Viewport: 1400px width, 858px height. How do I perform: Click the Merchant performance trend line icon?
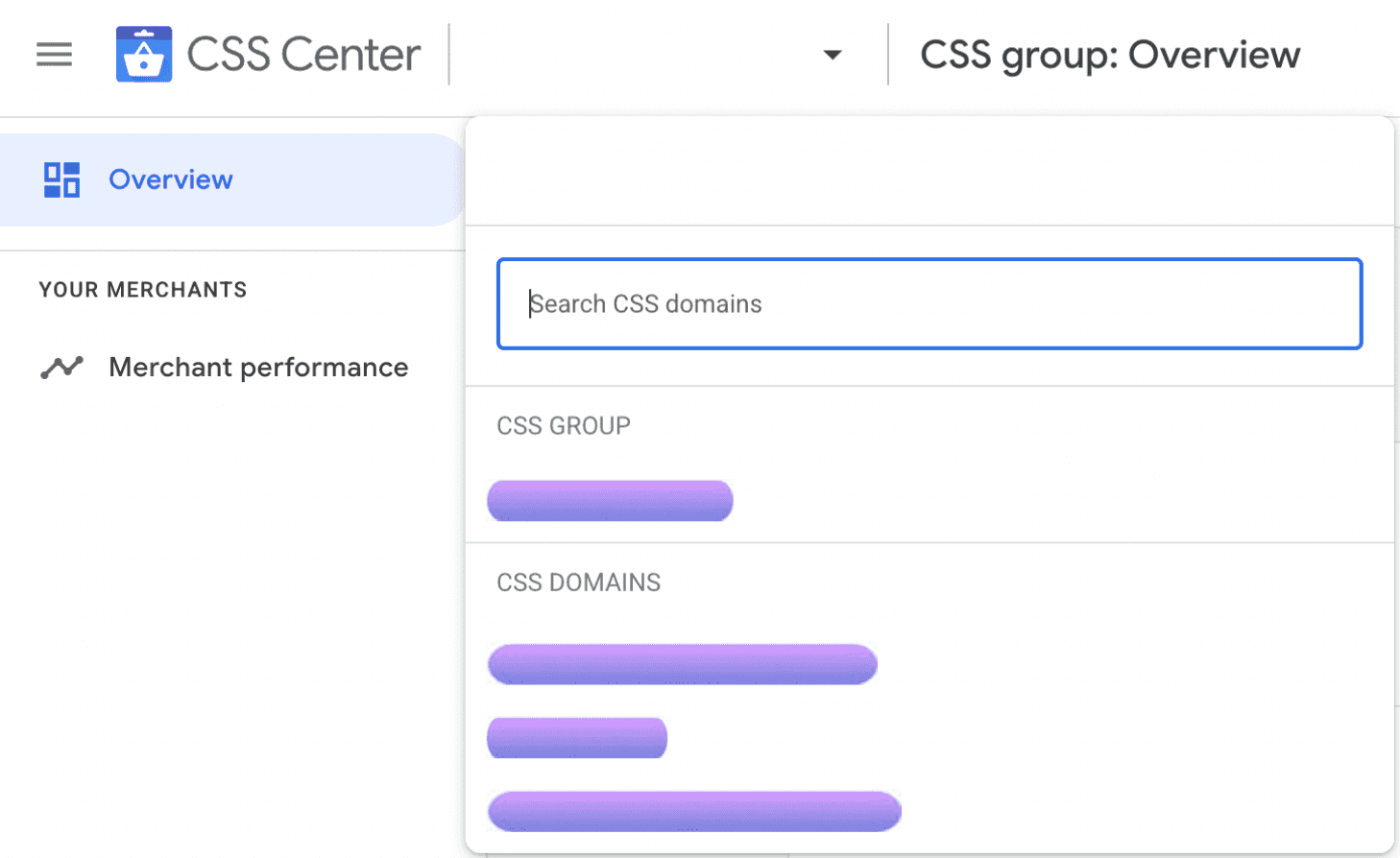pos(61,367)
